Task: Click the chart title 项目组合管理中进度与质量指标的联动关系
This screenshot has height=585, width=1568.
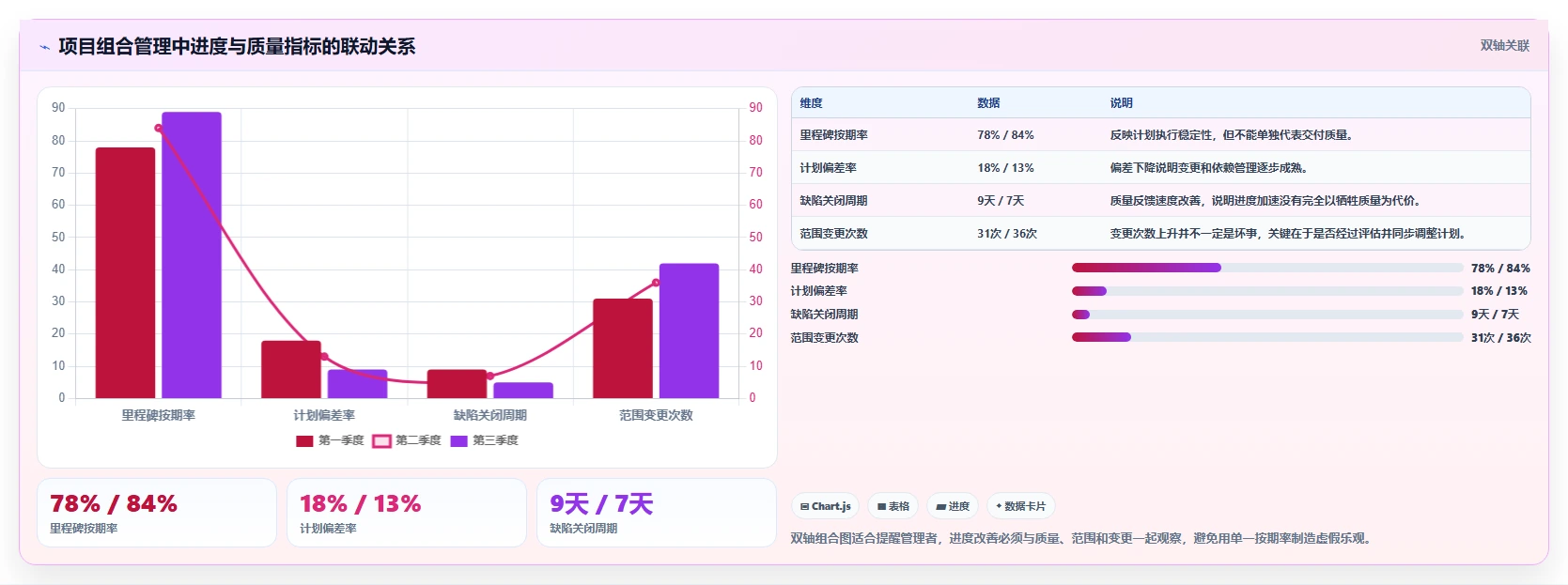Action: 237,47
